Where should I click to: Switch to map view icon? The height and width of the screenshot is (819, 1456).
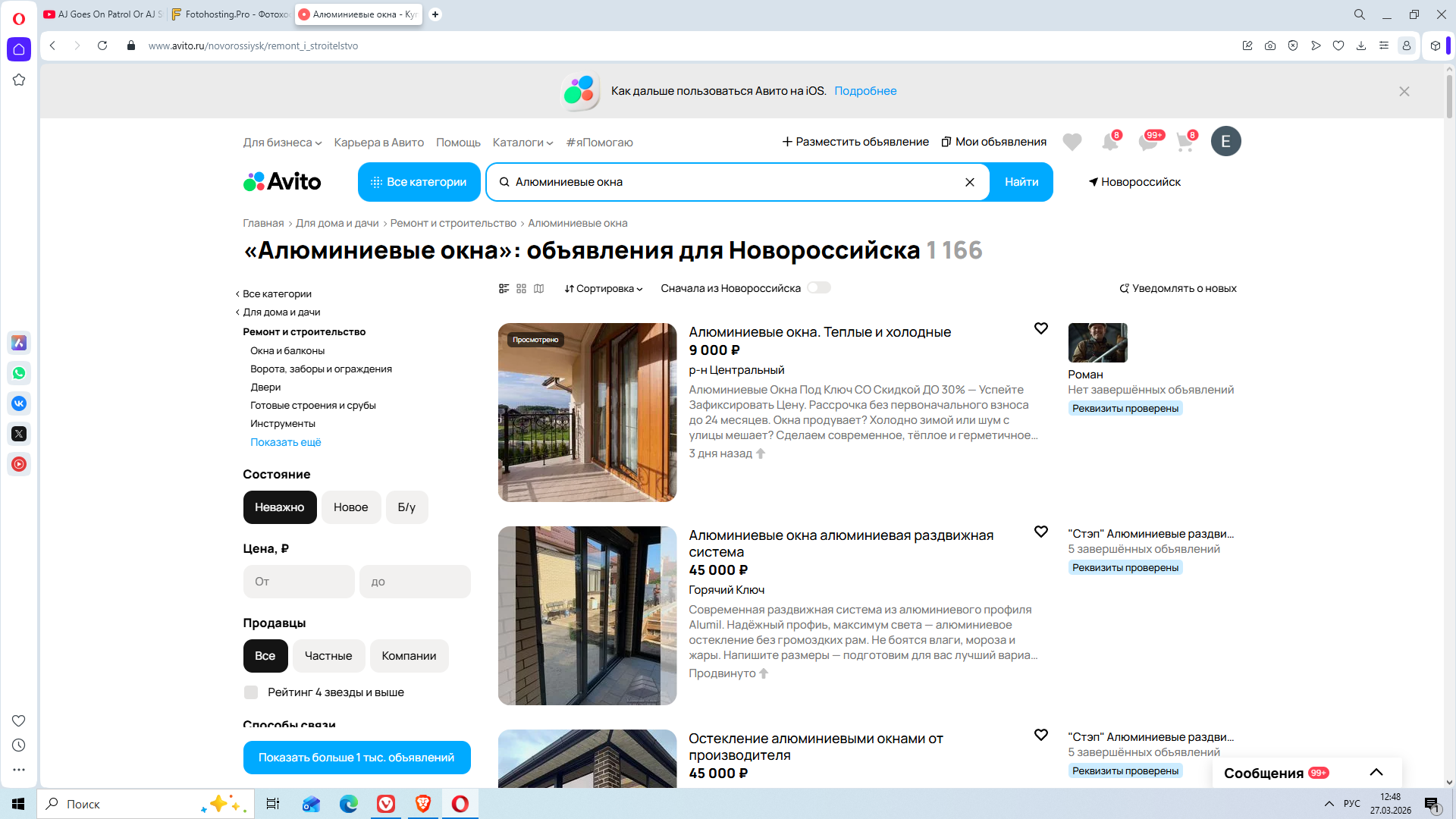pyautogui.click(x=538, y=288)
